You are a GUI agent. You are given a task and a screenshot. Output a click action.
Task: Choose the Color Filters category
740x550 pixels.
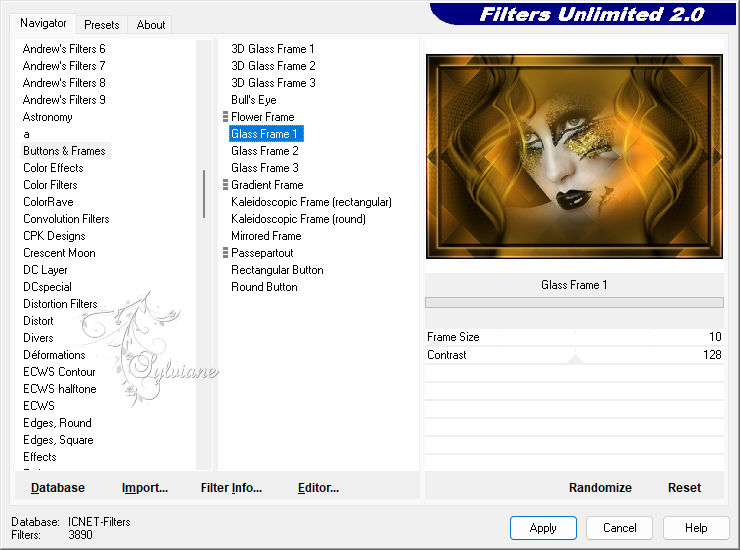pos(50,185)
